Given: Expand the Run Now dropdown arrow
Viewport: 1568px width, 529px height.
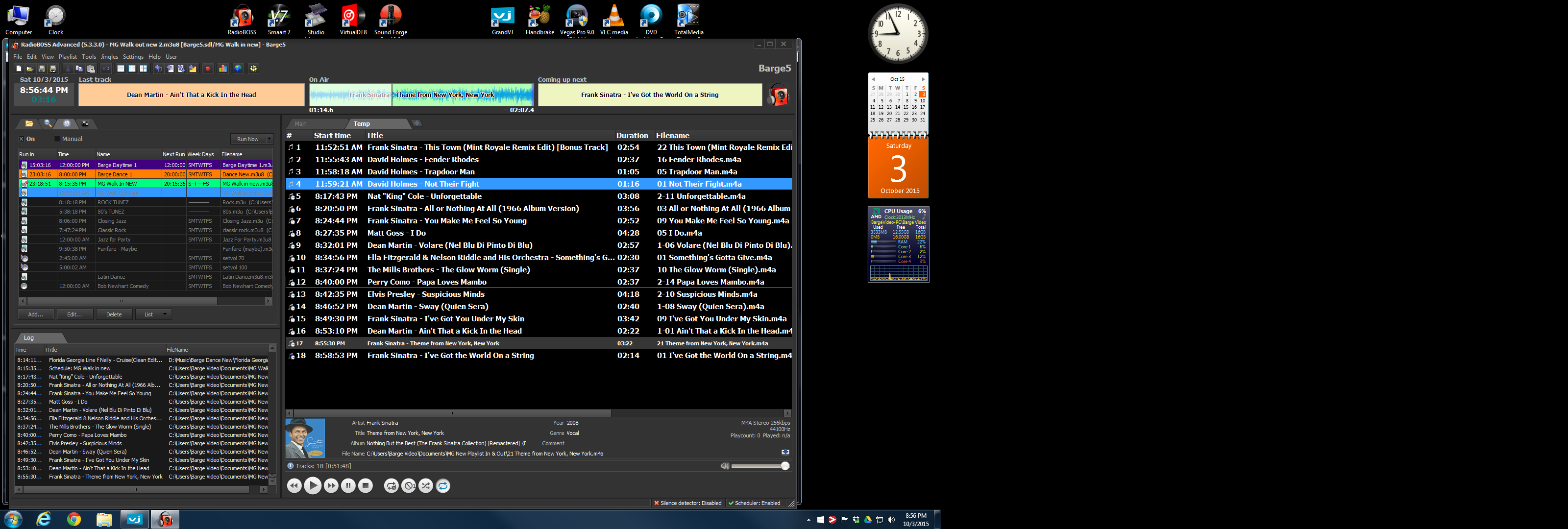Looking at the screenshot, I should coord(269,140).
